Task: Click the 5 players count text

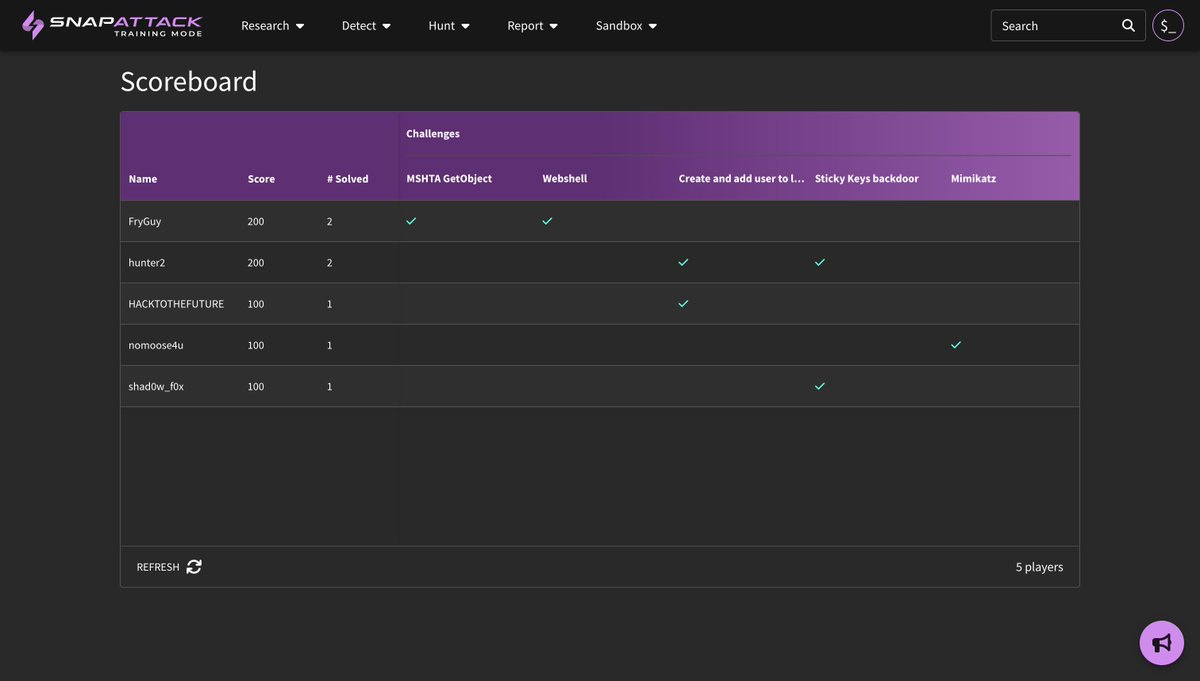Action: pyautogui.click(x=1040, y=567)
